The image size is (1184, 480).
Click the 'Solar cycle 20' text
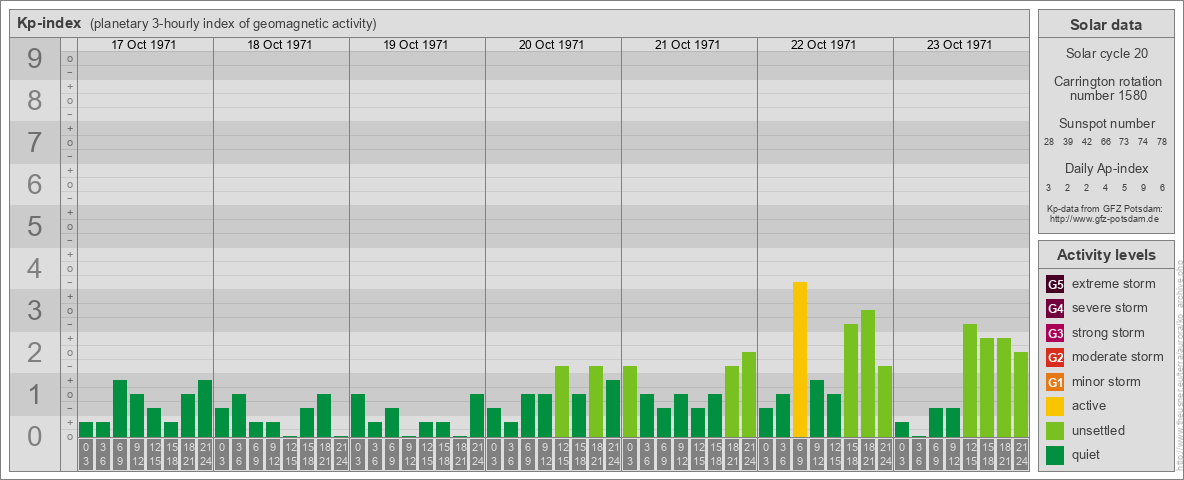1106,54
